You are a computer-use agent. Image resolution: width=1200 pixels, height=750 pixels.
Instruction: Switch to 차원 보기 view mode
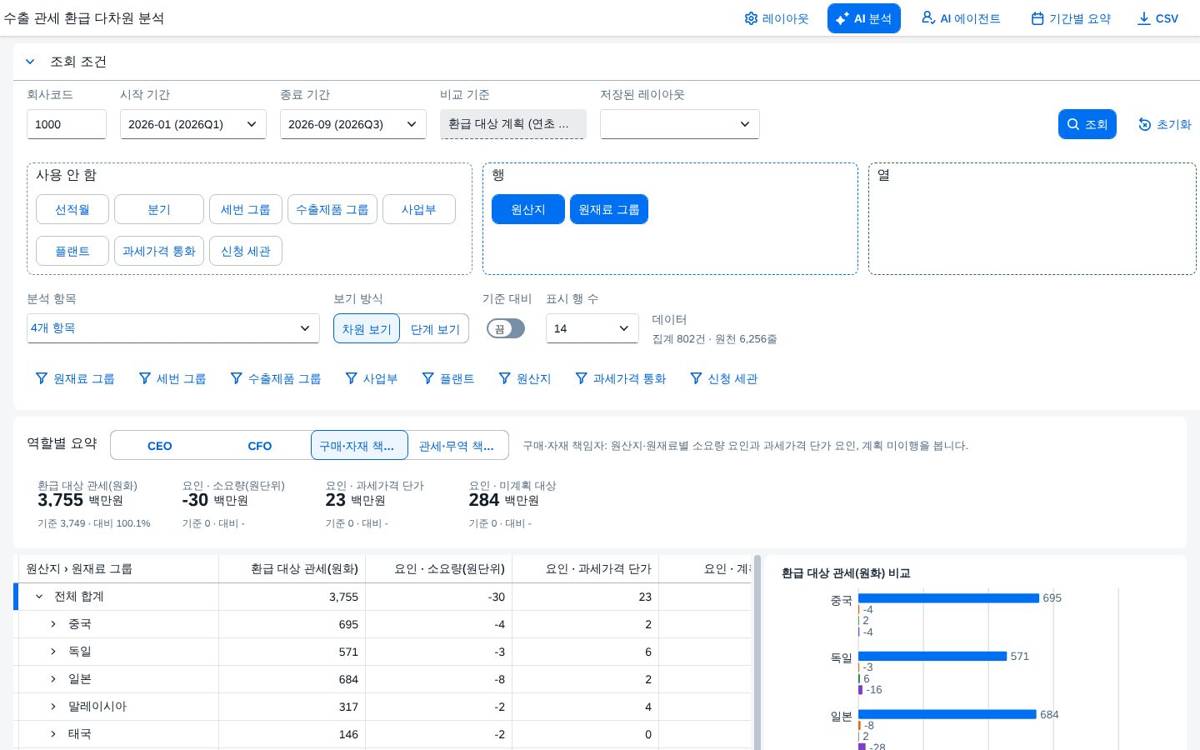coord(367,329)
